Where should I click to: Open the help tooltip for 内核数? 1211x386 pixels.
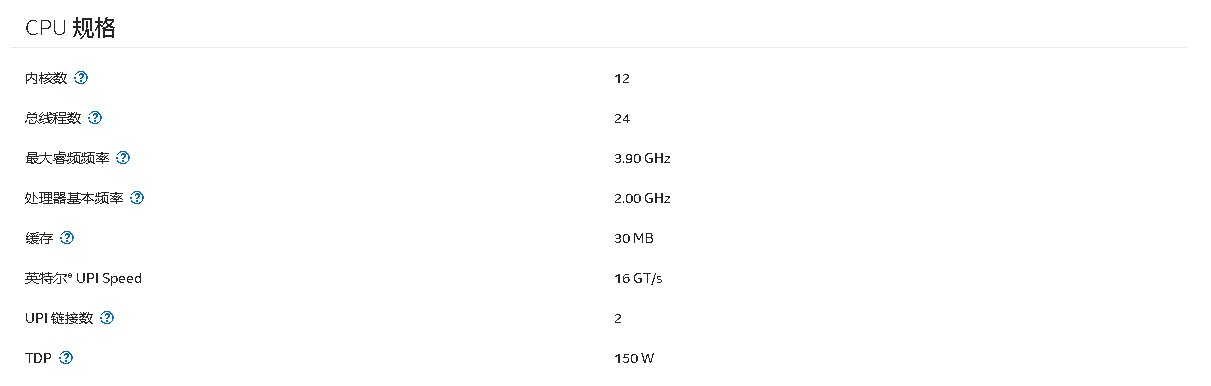coord(81,78)
